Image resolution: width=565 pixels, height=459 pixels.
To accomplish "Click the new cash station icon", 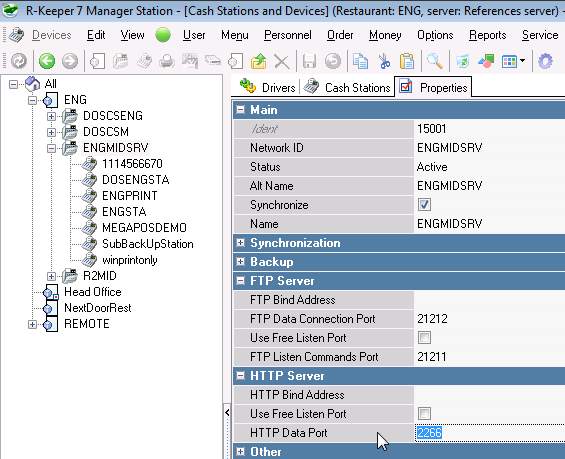I will 144,61.
